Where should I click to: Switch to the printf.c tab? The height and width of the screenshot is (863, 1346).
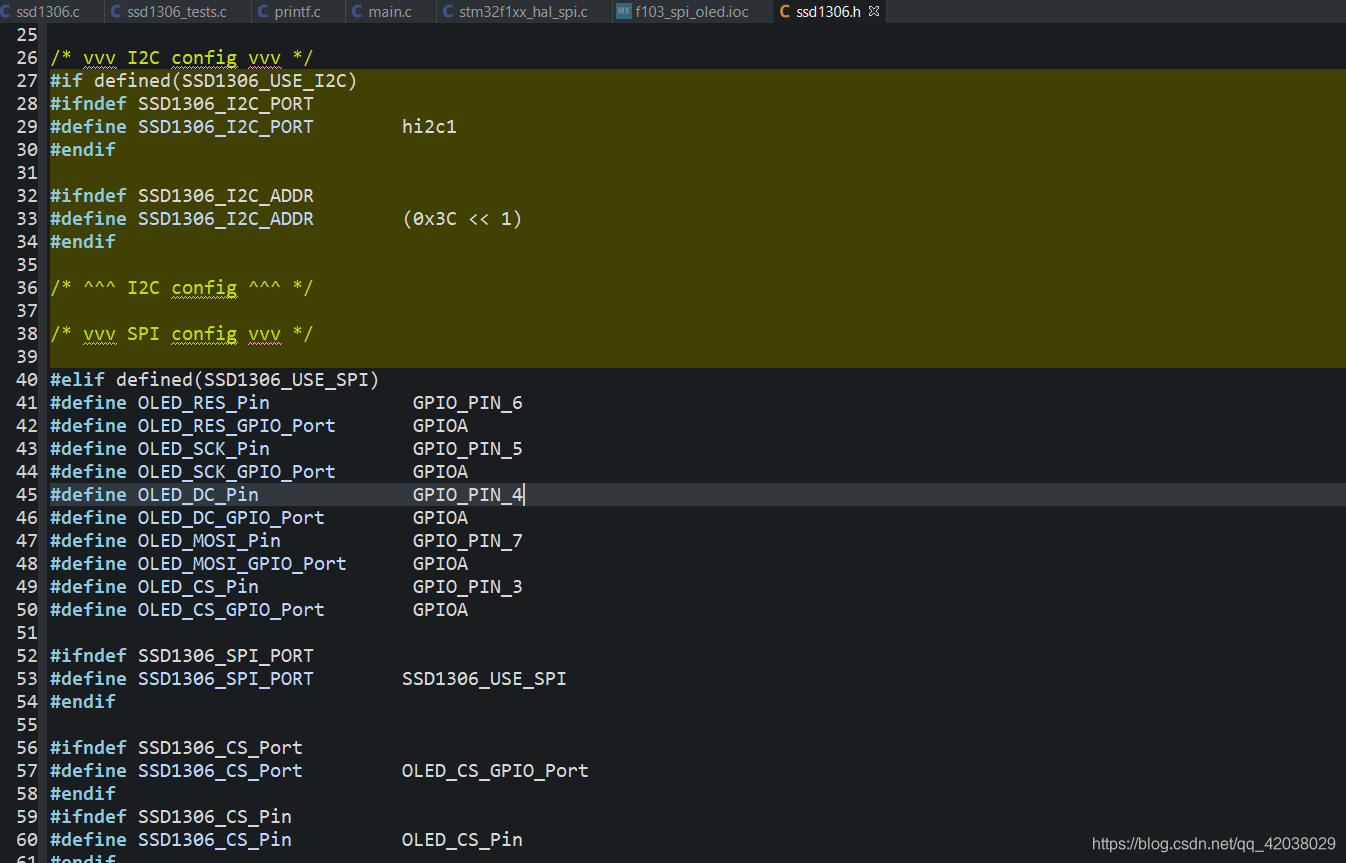297,12
